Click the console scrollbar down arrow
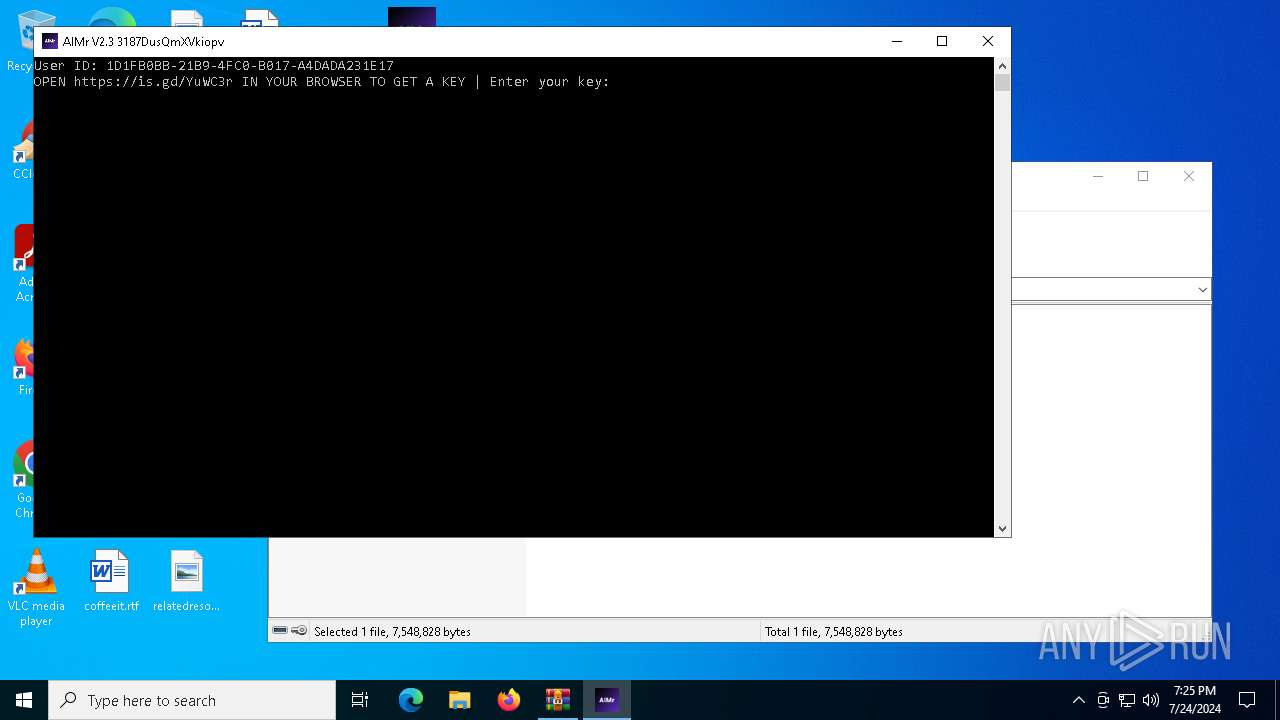The height and width of the screenshot is (720, 1280). point(1003,529)
